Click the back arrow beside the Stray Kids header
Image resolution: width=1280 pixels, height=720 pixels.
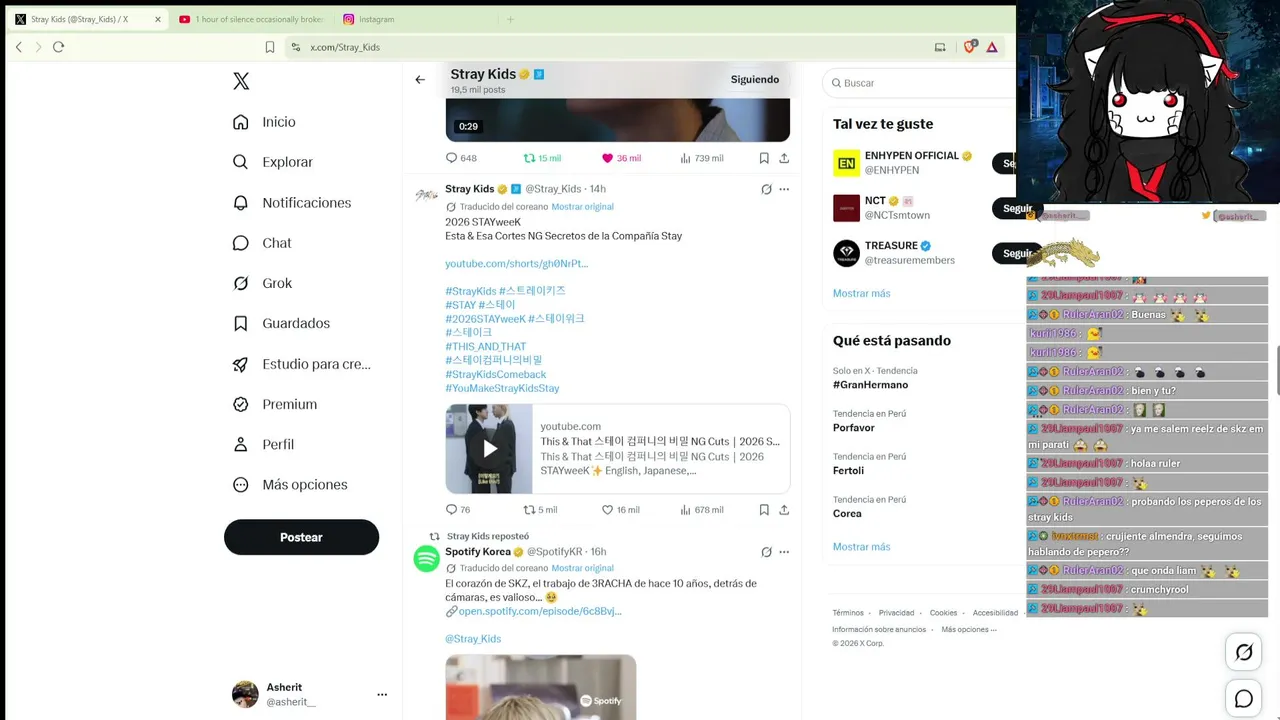(x=420, y=80)
